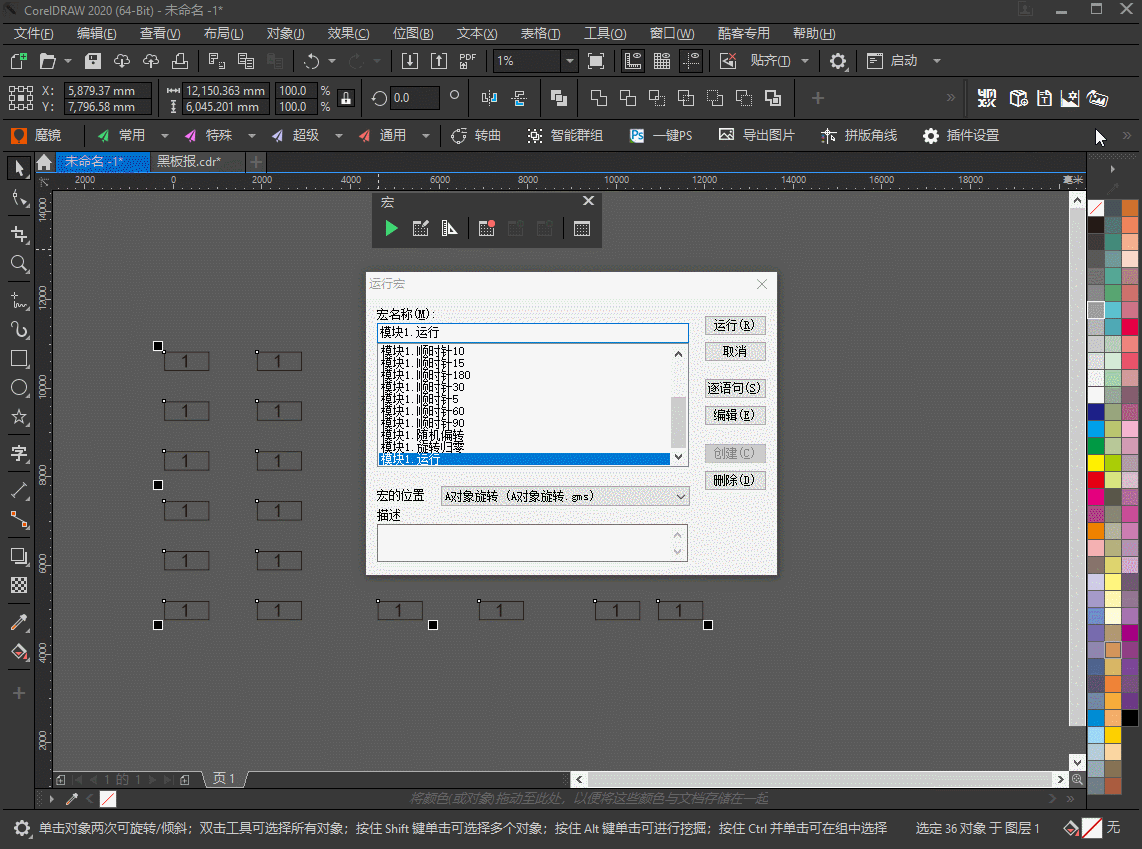Click the 删除(D) button
The image size is (1142, 849).
[735, 481]
